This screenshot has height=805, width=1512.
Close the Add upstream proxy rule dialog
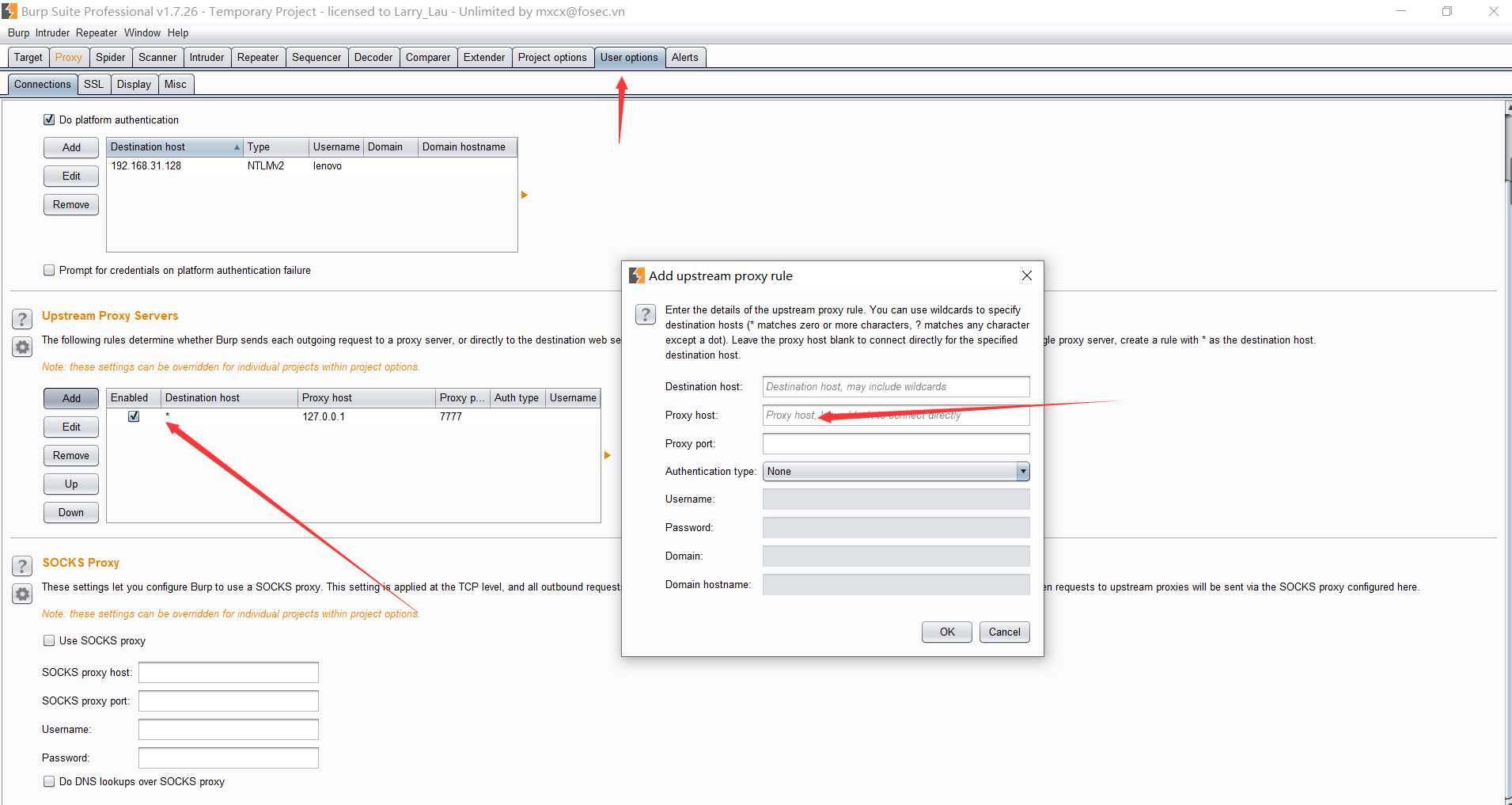point(1026,275)
